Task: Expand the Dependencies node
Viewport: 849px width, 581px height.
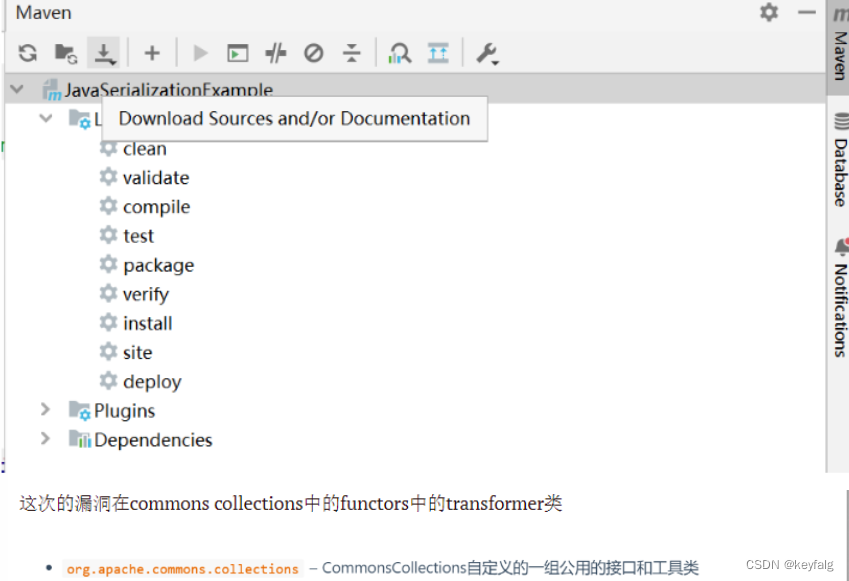Action: tap(45, 439)
